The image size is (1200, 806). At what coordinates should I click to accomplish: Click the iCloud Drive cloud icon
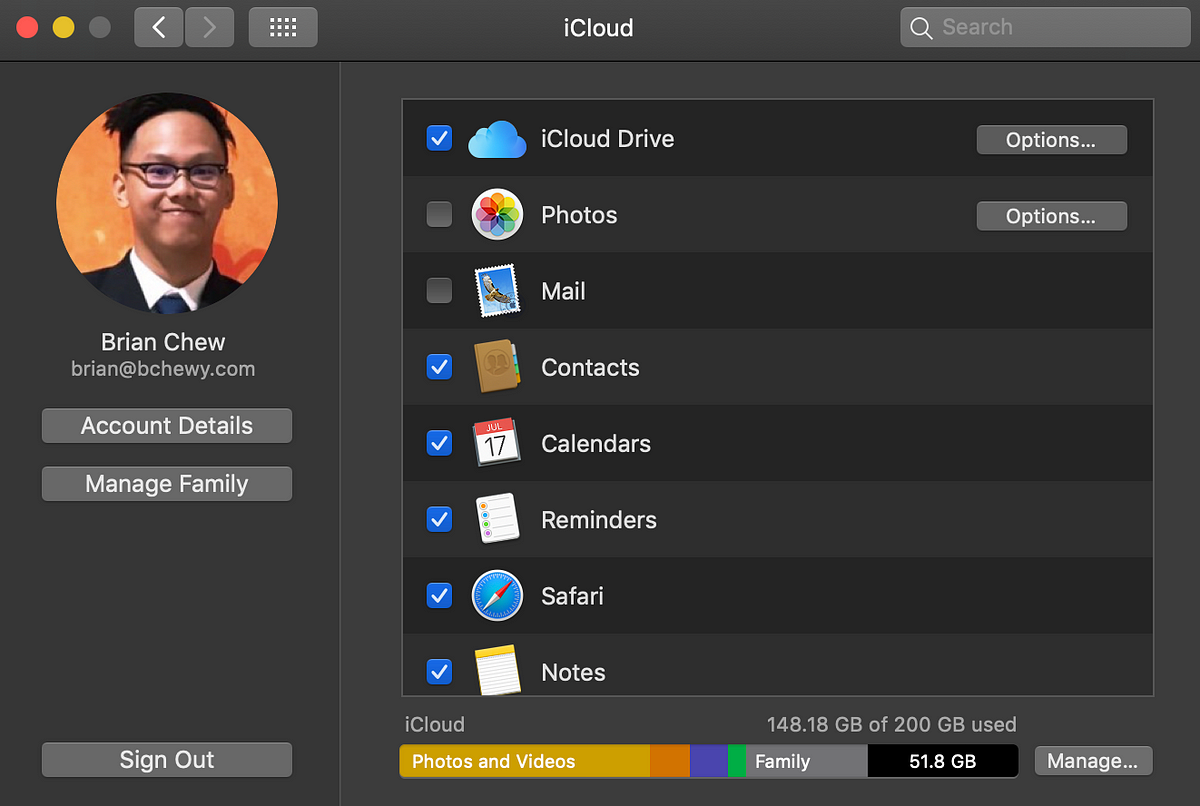pyautogui.click(x=497, y=139)
